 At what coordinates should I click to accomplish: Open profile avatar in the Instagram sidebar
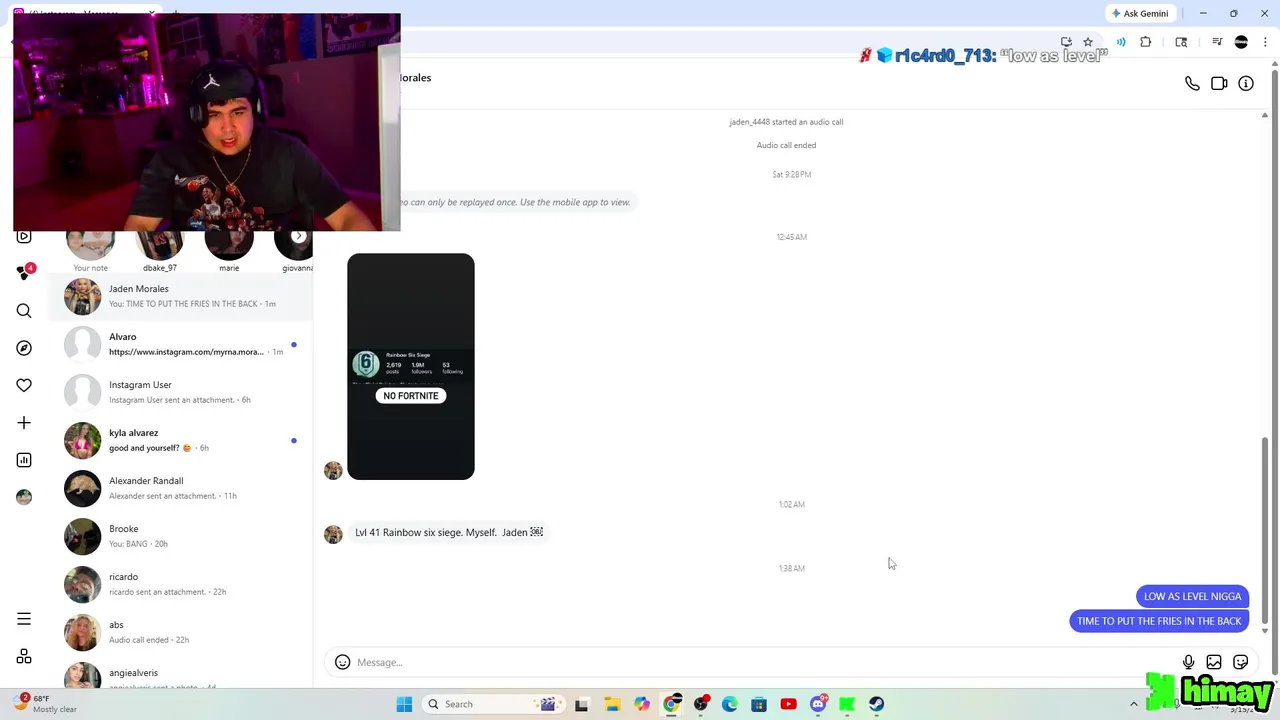[x=24, y=497]
